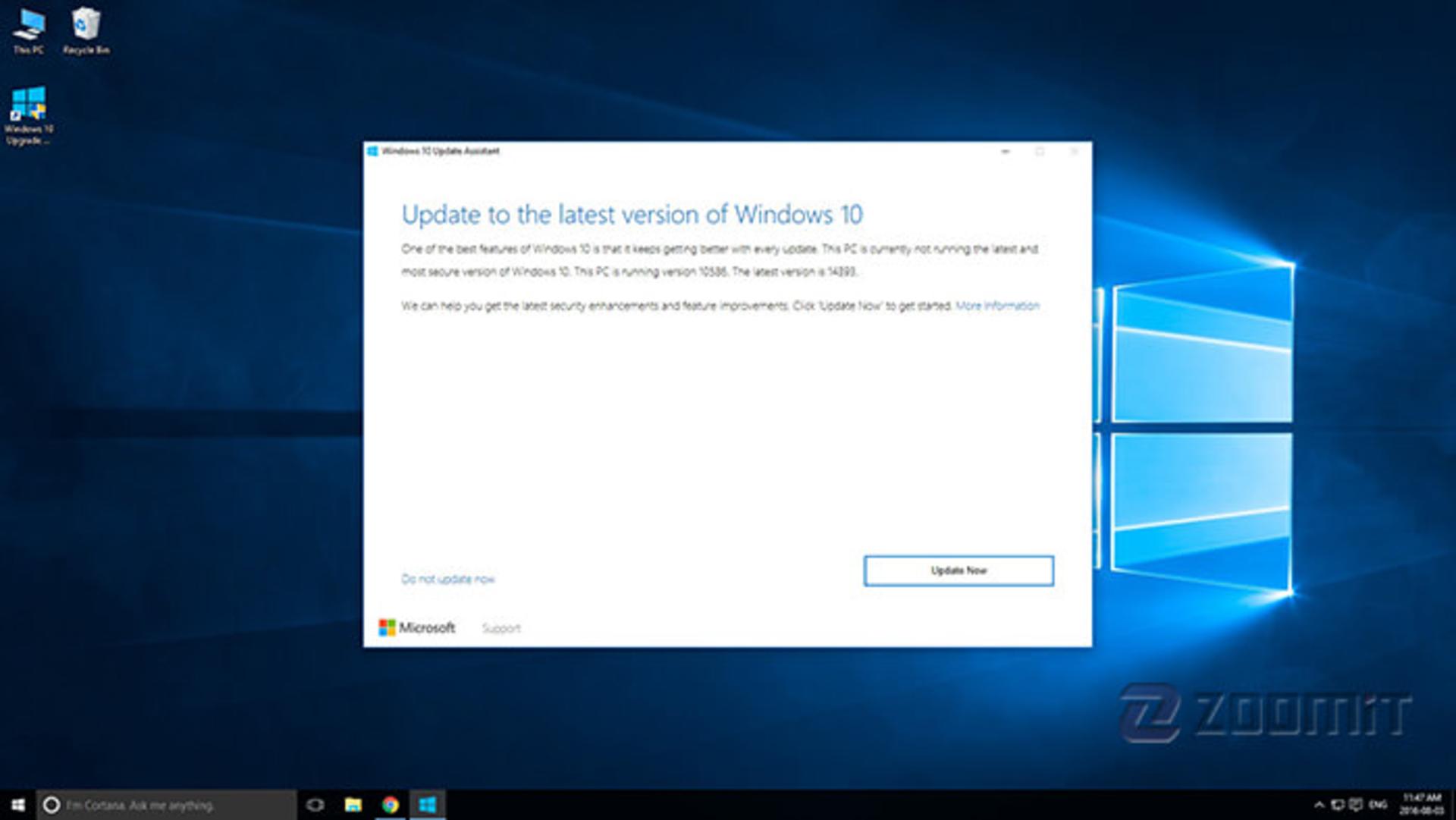This screenshot has width=1456, height=820.
Task: Open the taskbar clock and date
Action: 1422,805
